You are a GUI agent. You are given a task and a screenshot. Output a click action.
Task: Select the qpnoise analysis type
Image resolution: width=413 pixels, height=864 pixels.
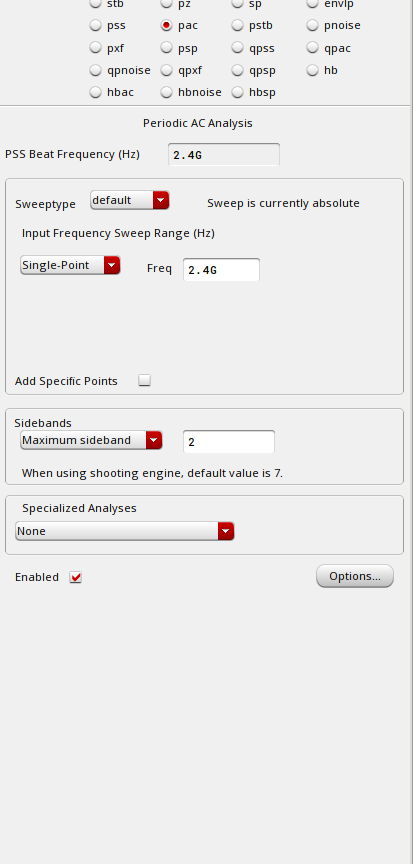96,70
